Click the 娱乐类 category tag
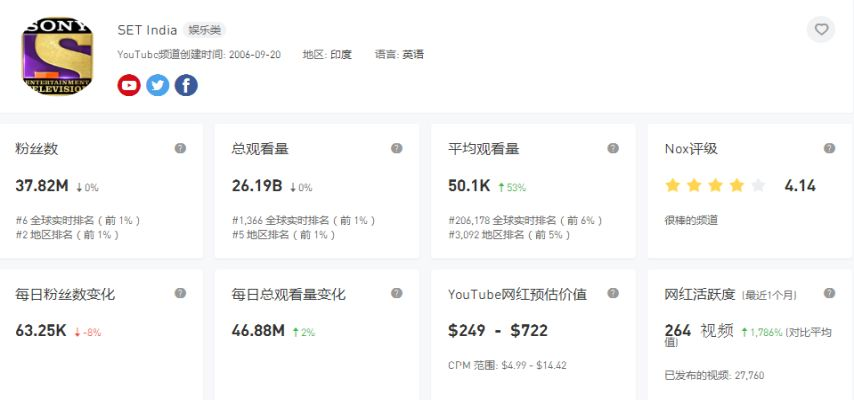This screenshot has width=854, height=401. point(204,30)
